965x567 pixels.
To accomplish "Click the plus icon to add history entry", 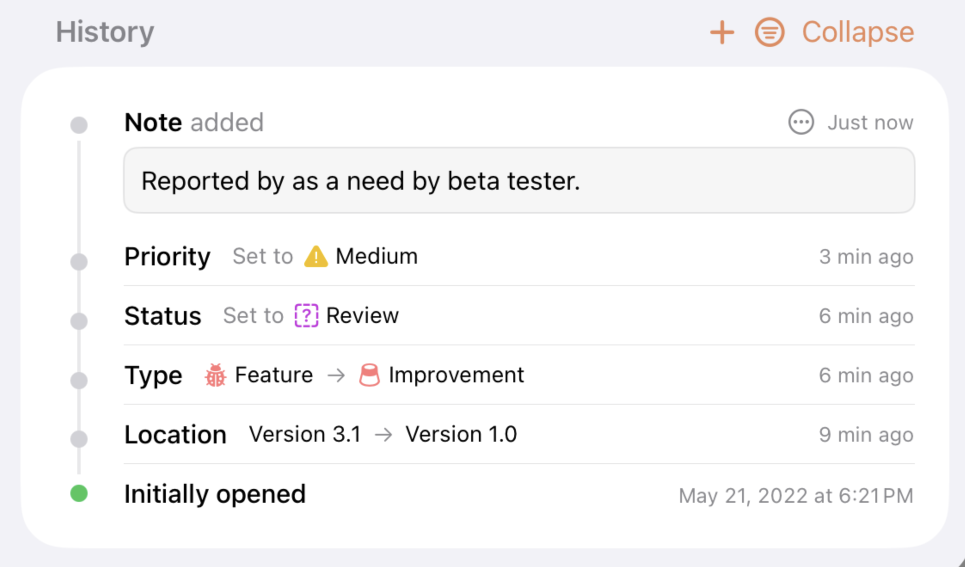I will pyautogui.click(x=722, y=33).
